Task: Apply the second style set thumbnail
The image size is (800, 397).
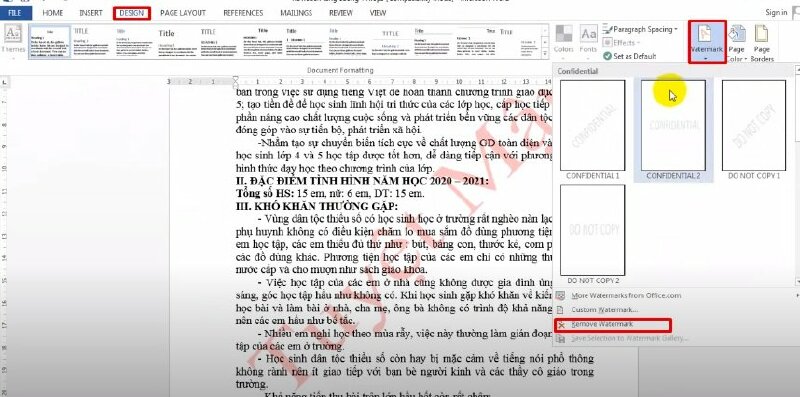Action: 92,42
